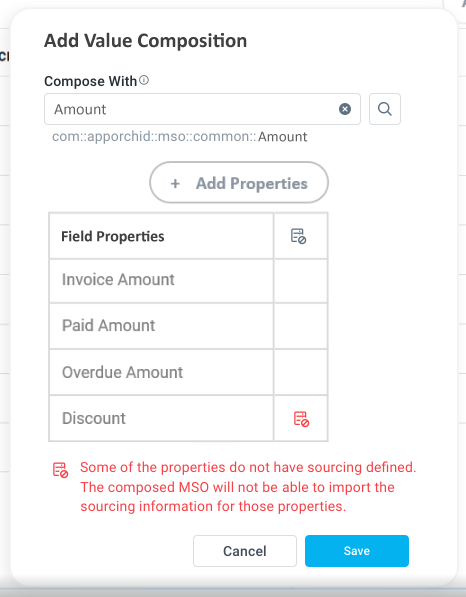Click the Field Properties column header
The height and width of the screenshot is (597, 466).
[x=161, y=236]
